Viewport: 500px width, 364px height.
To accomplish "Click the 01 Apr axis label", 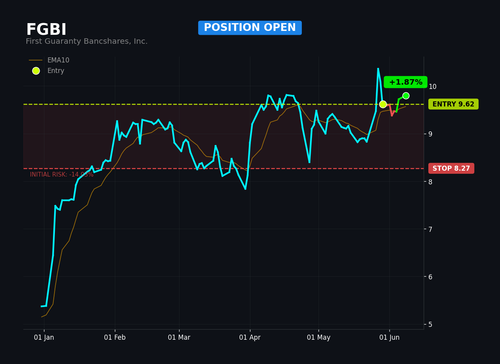I will [x=250, y=337].
